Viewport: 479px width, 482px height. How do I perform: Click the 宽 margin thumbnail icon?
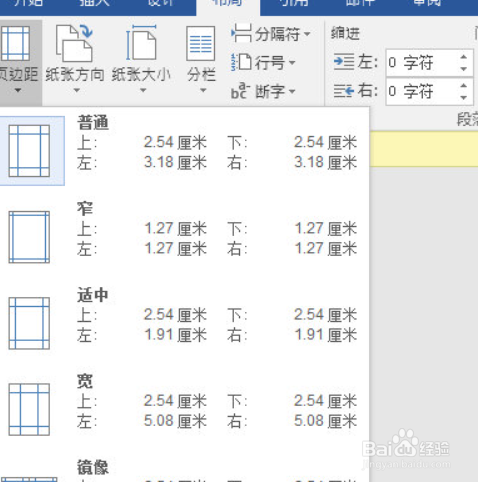[x=29, y=409]
